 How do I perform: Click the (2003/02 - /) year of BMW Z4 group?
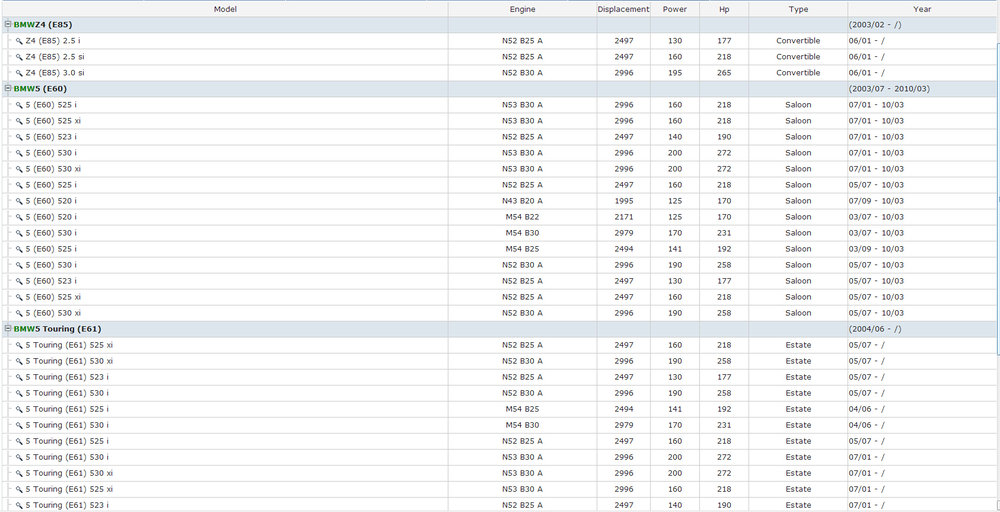coord(875,25)
